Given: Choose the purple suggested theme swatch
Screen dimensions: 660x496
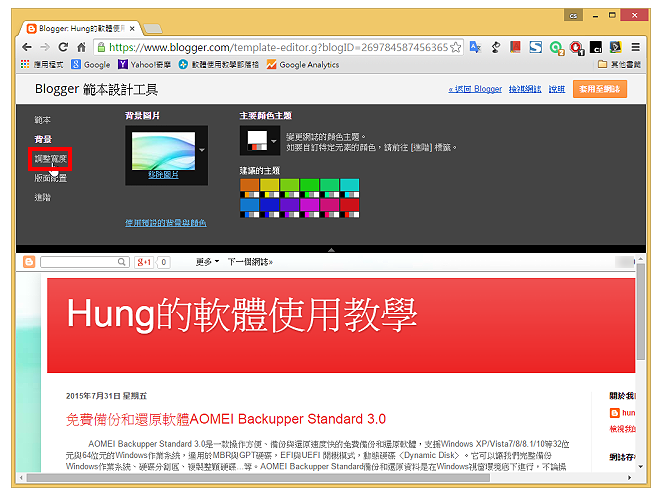Looking at the screenshot, I should 290,208.
